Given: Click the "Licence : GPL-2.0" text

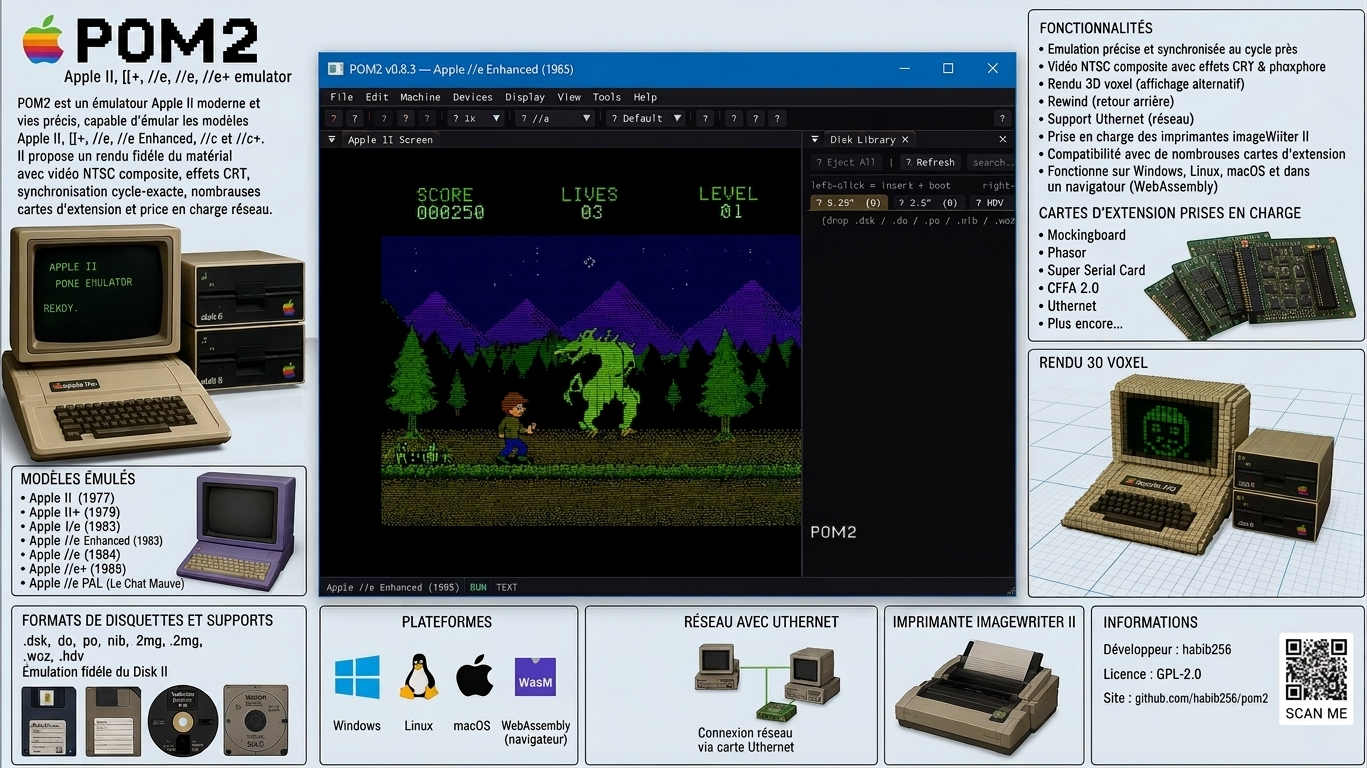Looking at the screenshot, I should click(x=1152, y=674).
